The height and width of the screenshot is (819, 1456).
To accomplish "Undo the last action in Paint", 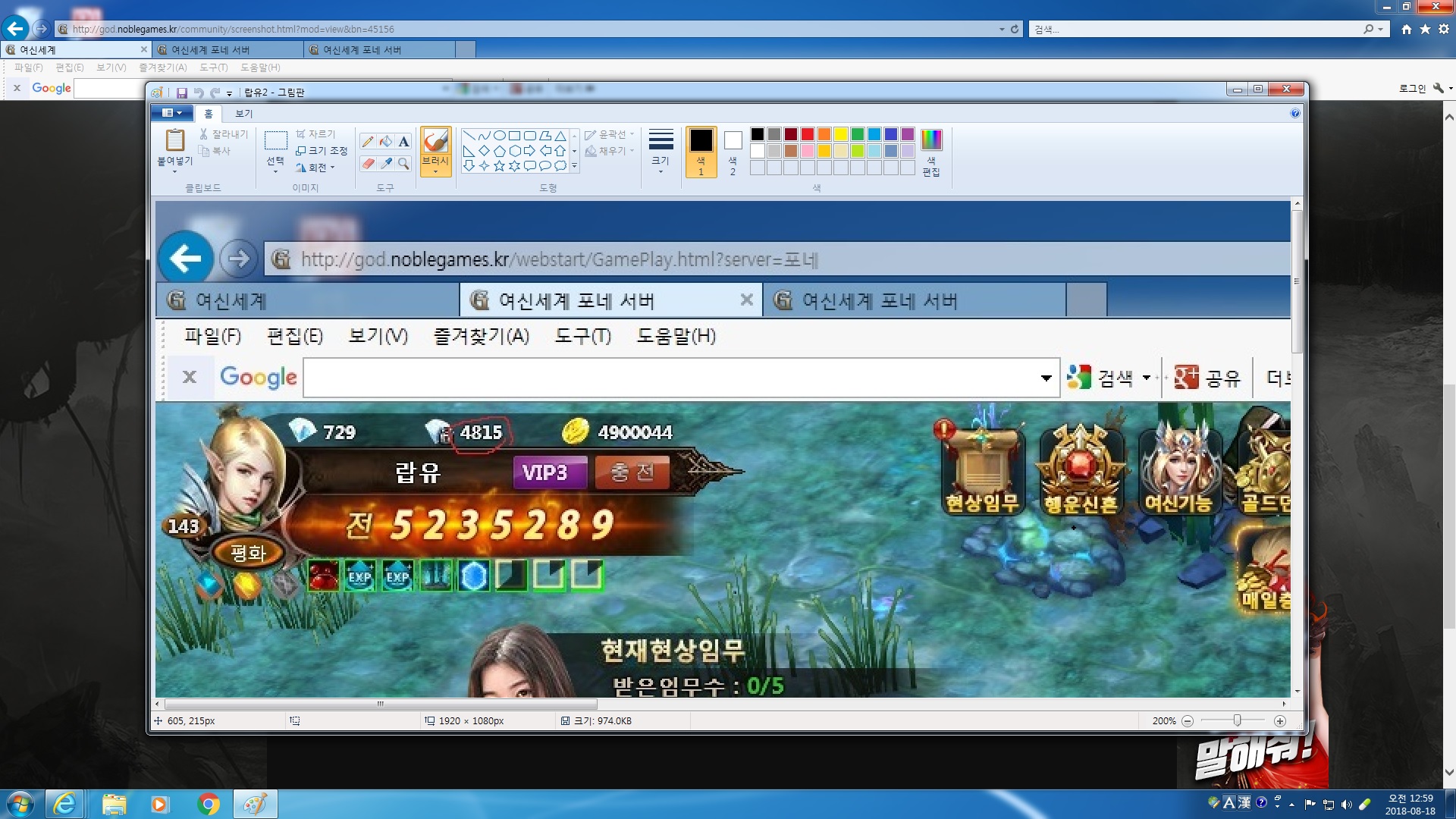I will click(199, 93).
